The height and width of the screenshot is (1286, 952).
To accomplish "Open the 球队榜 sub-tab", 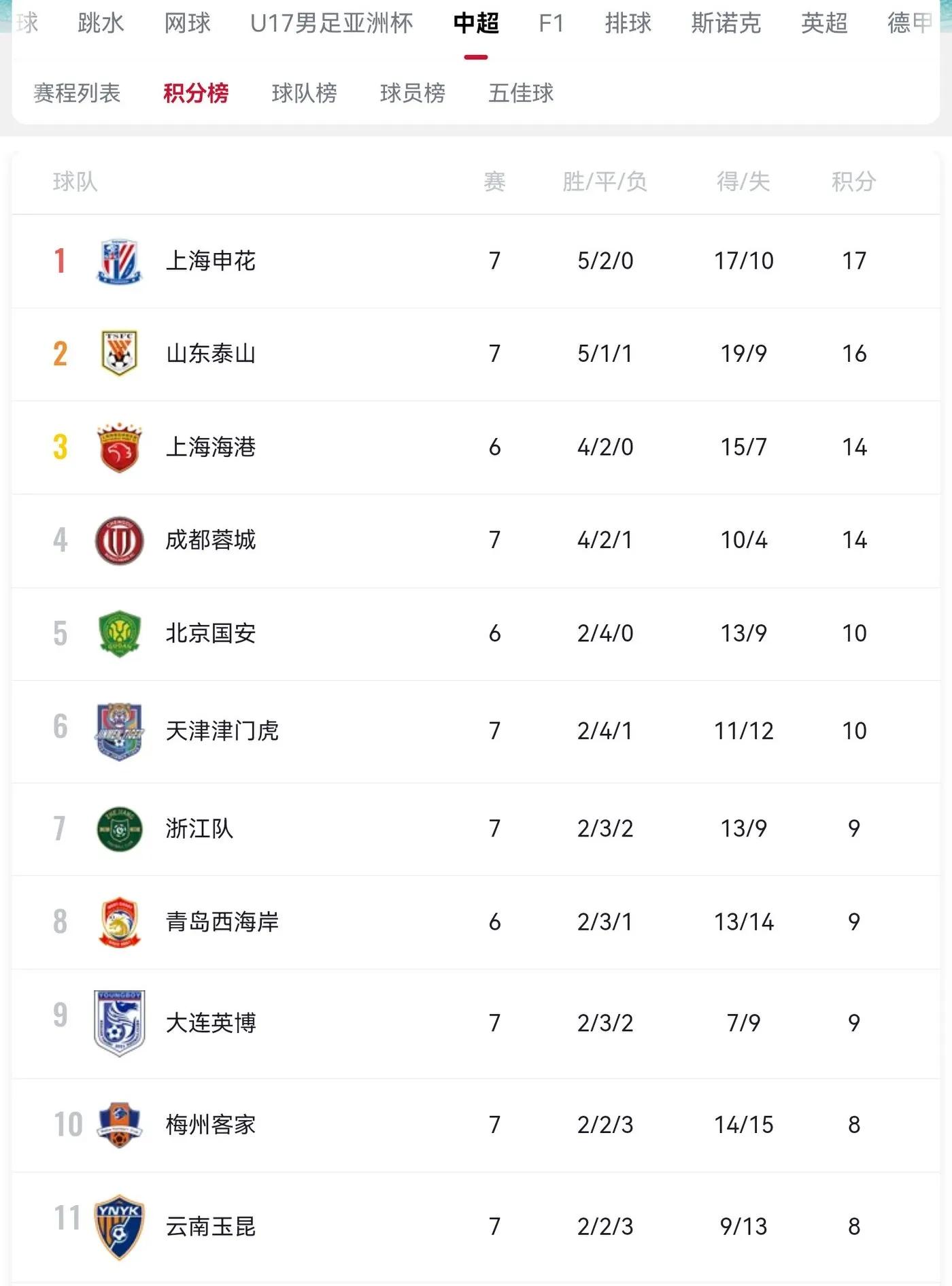I will pos(304,93).
